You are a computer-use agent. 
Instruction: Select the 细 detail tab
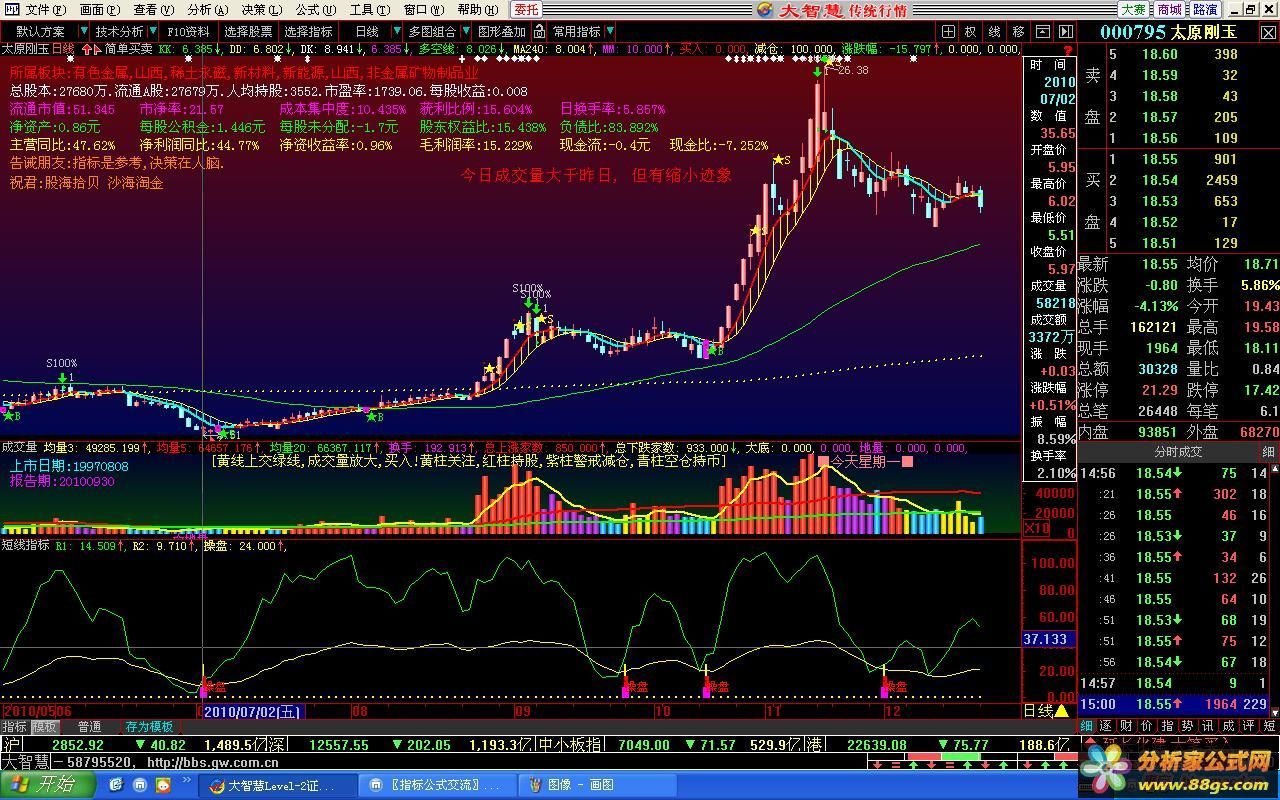(x=1088, y=726)
